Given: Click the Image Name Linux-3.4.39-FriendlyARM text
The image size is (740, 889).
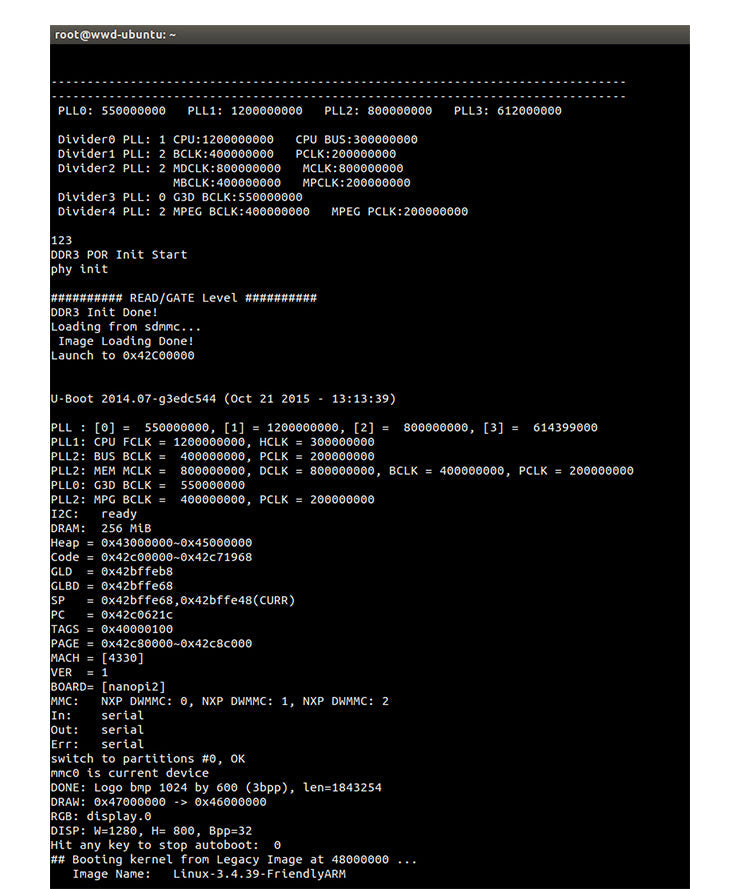Looking at the screenshot, I should pos(209,874).
